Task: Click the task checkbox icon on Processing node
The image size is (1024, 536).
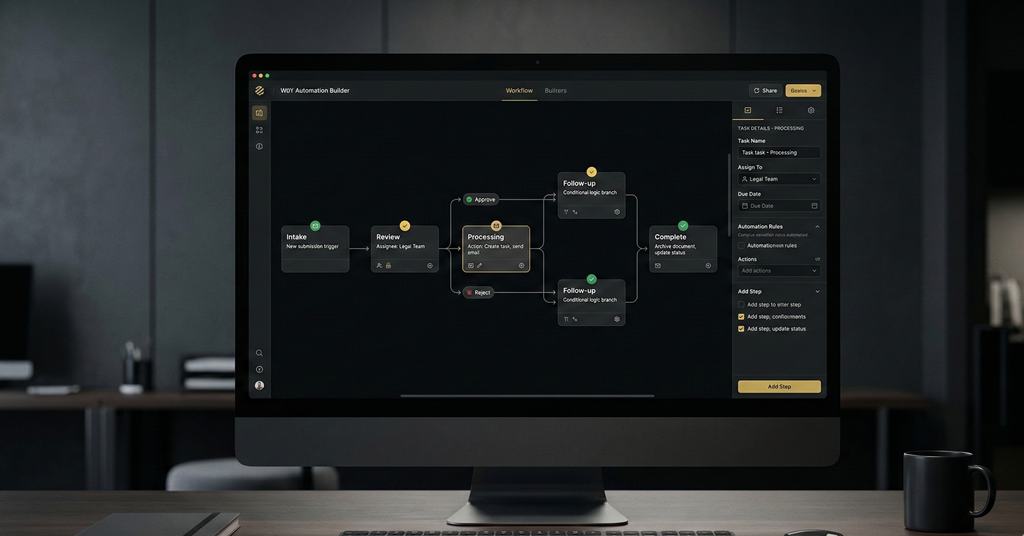Action: point(471,266)
